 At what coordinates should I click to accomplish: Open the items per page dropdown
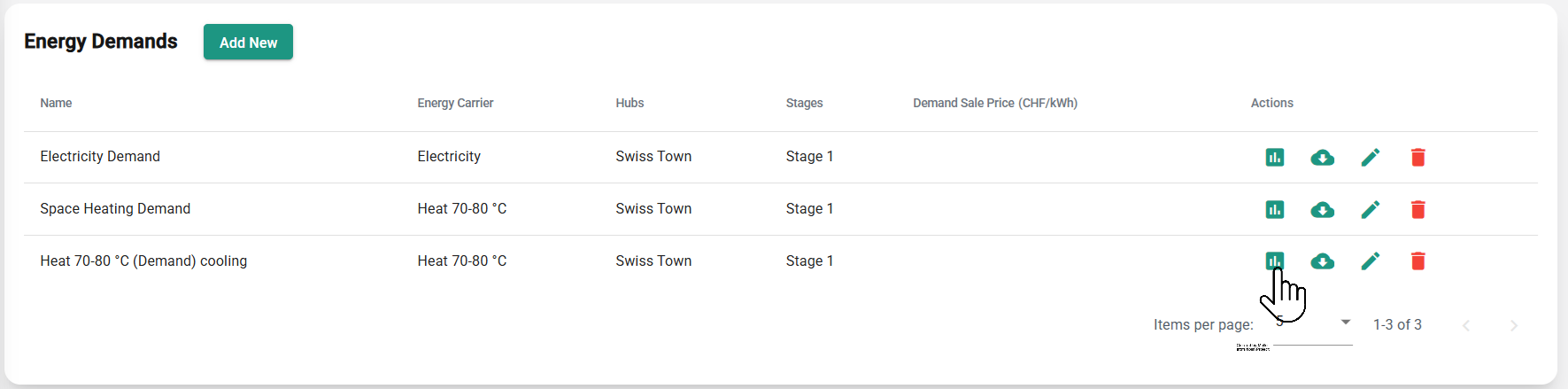1313,323
